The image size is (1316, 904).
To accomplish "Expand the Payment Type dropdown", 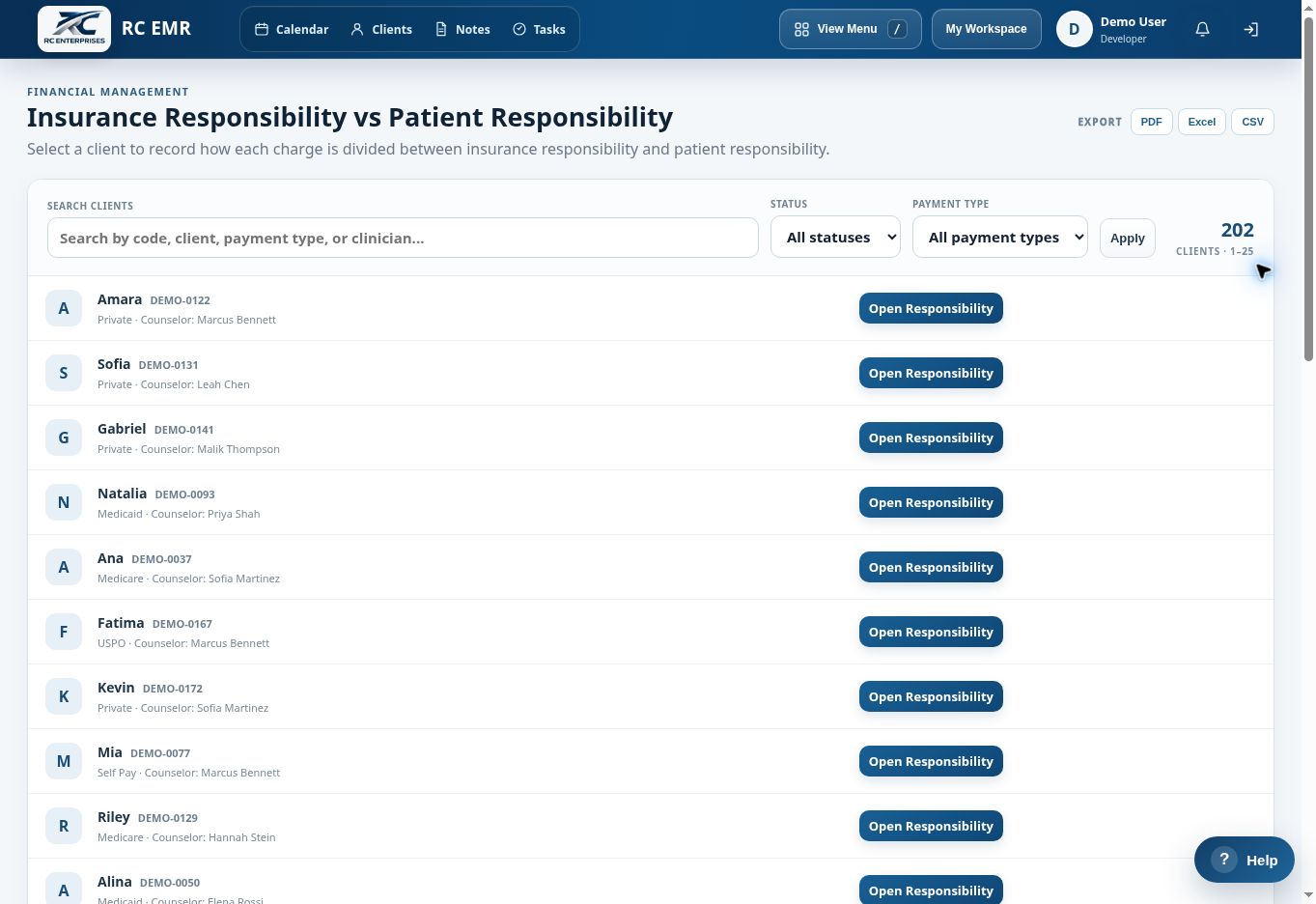I will point(1000,237).
